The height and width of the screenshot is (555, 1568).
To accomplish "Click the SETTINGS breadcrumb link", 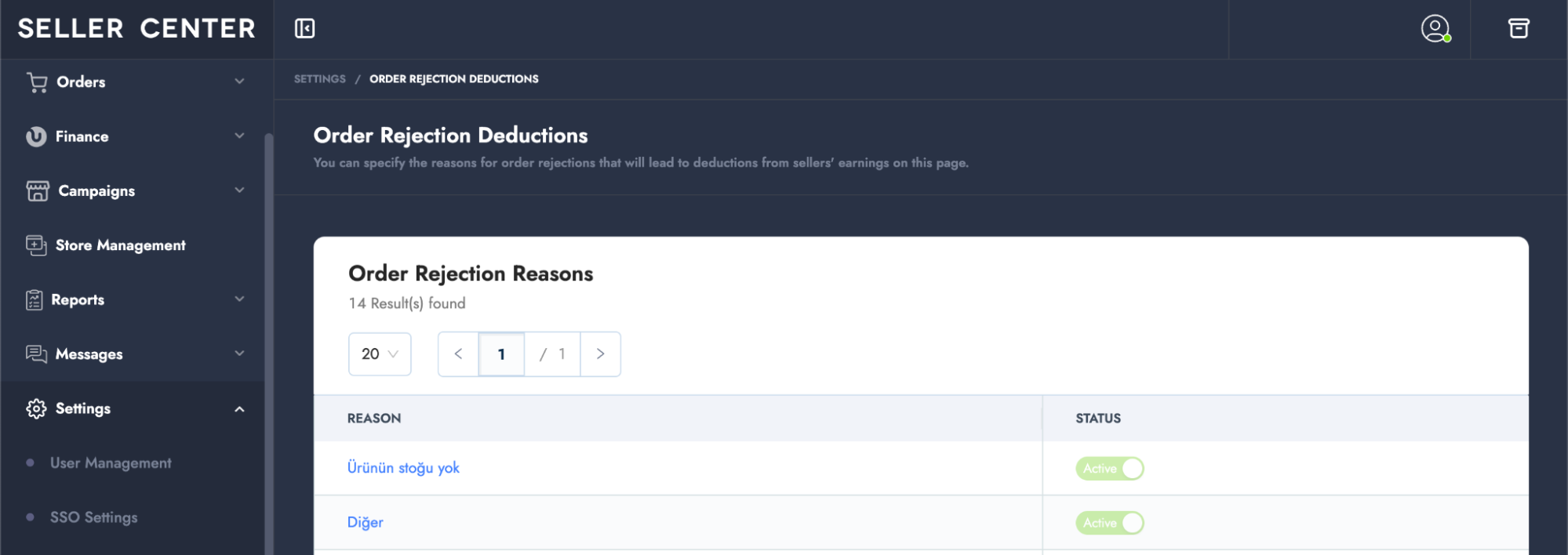I will coord(319,79).
